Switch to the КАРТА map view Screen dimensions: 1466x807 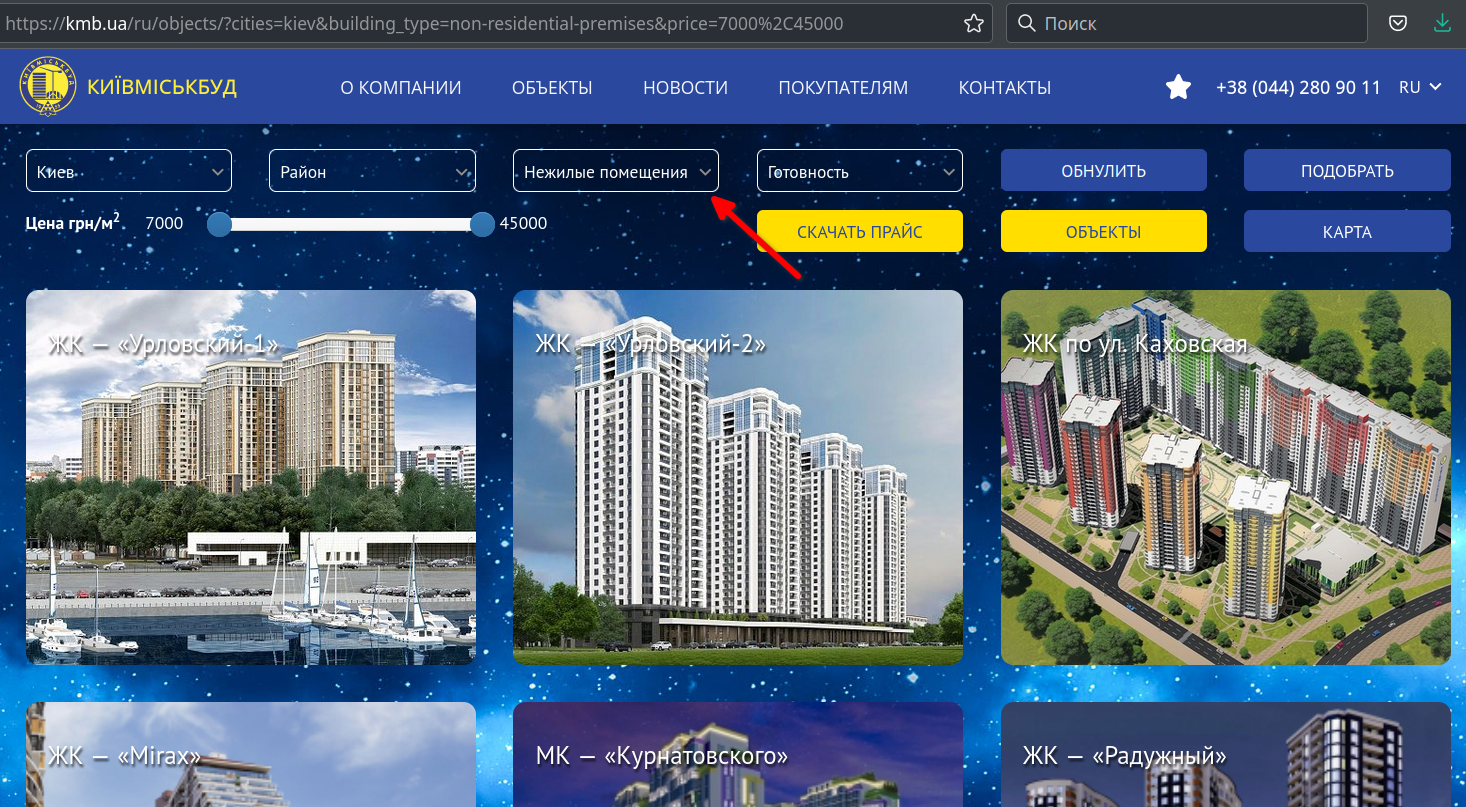1347,232
